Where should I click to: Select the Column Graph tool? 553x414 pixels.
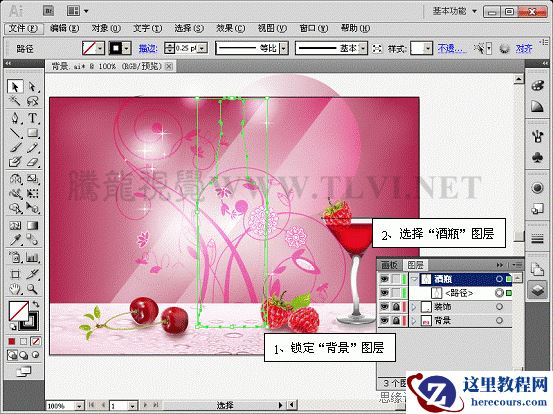click(32, 257)
